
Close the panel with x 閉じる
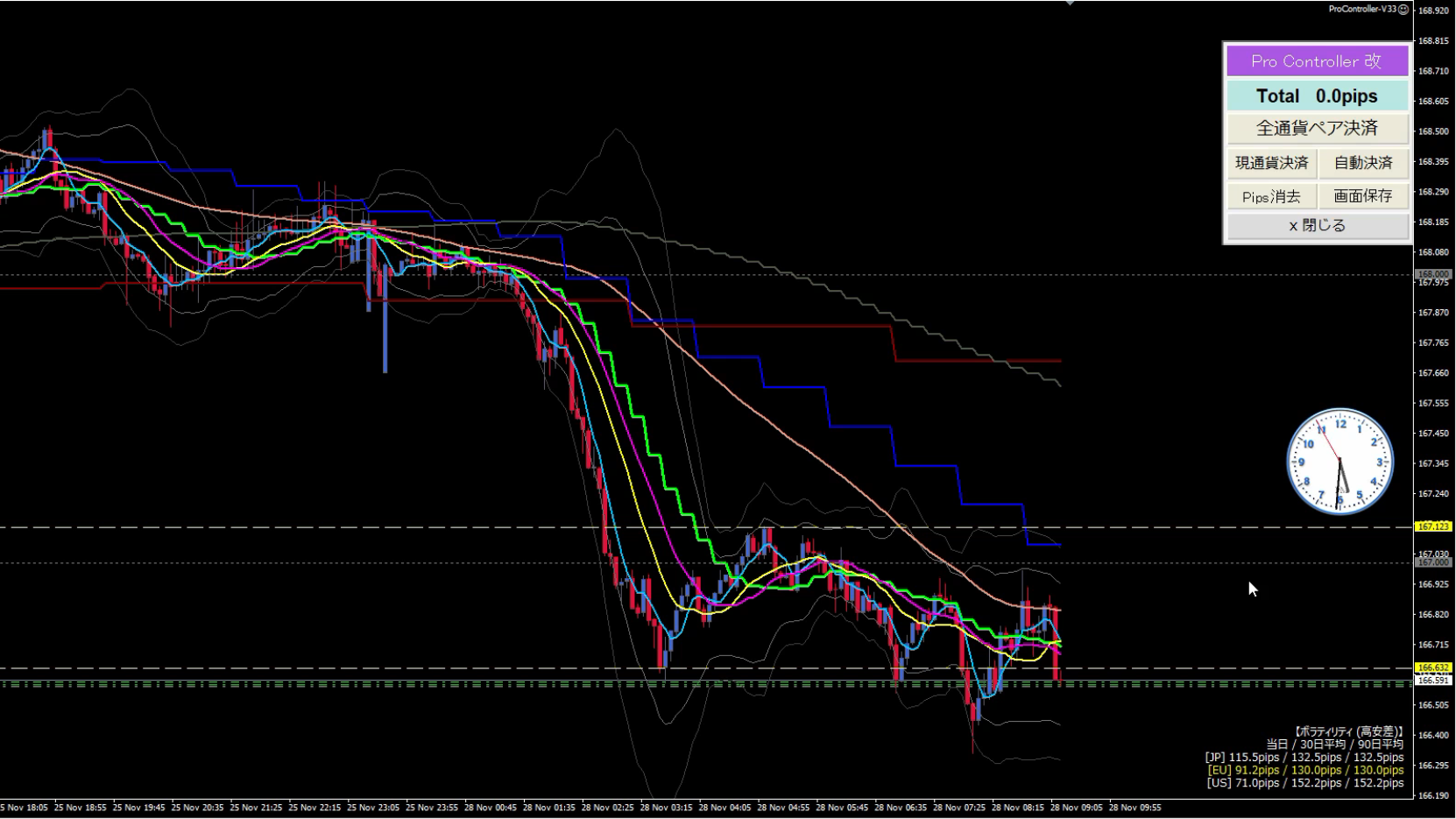(1317, 225)
